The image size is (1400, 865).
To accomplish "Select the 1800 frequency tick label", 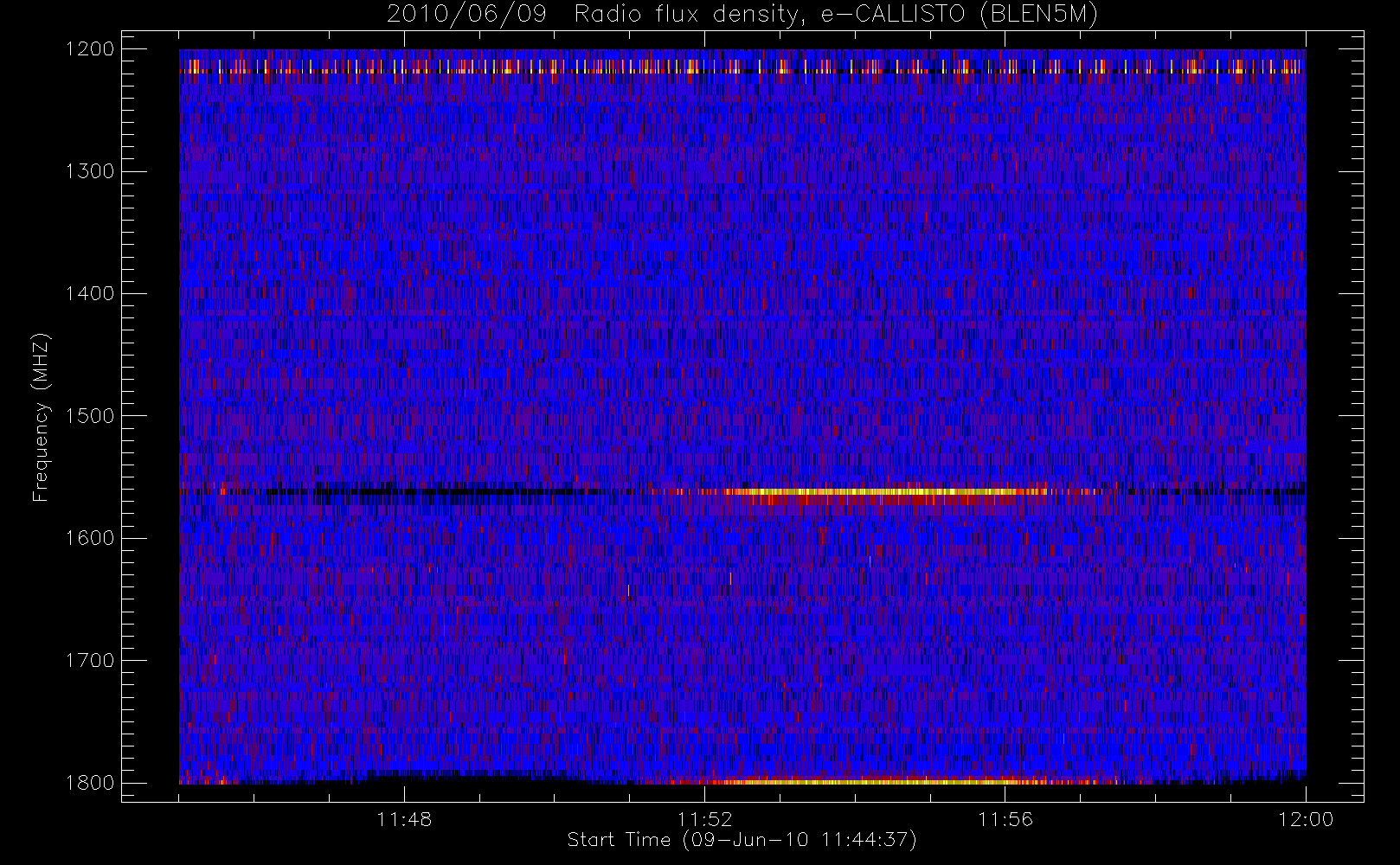I will 90,783.
